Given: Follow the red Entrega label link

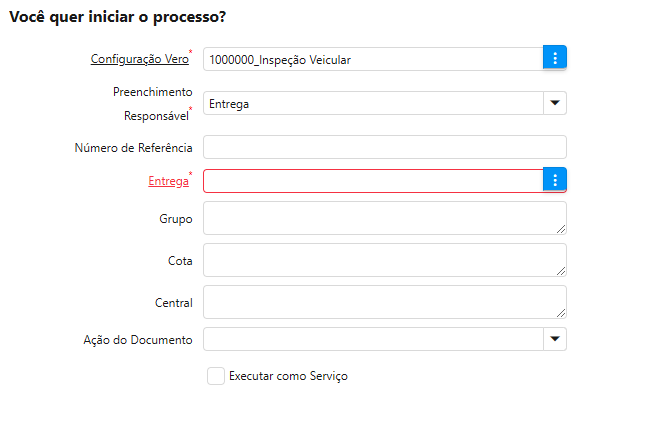Looking at the screenshot, I should (x=167, y=181).
